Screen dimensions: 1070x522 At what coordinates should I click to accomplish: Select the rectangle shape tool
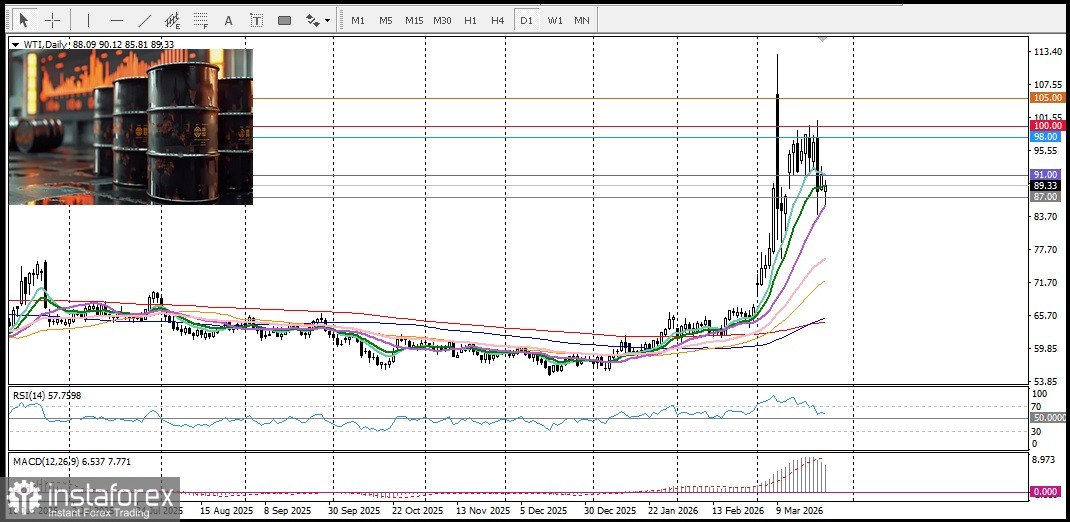tap(285, 20)
